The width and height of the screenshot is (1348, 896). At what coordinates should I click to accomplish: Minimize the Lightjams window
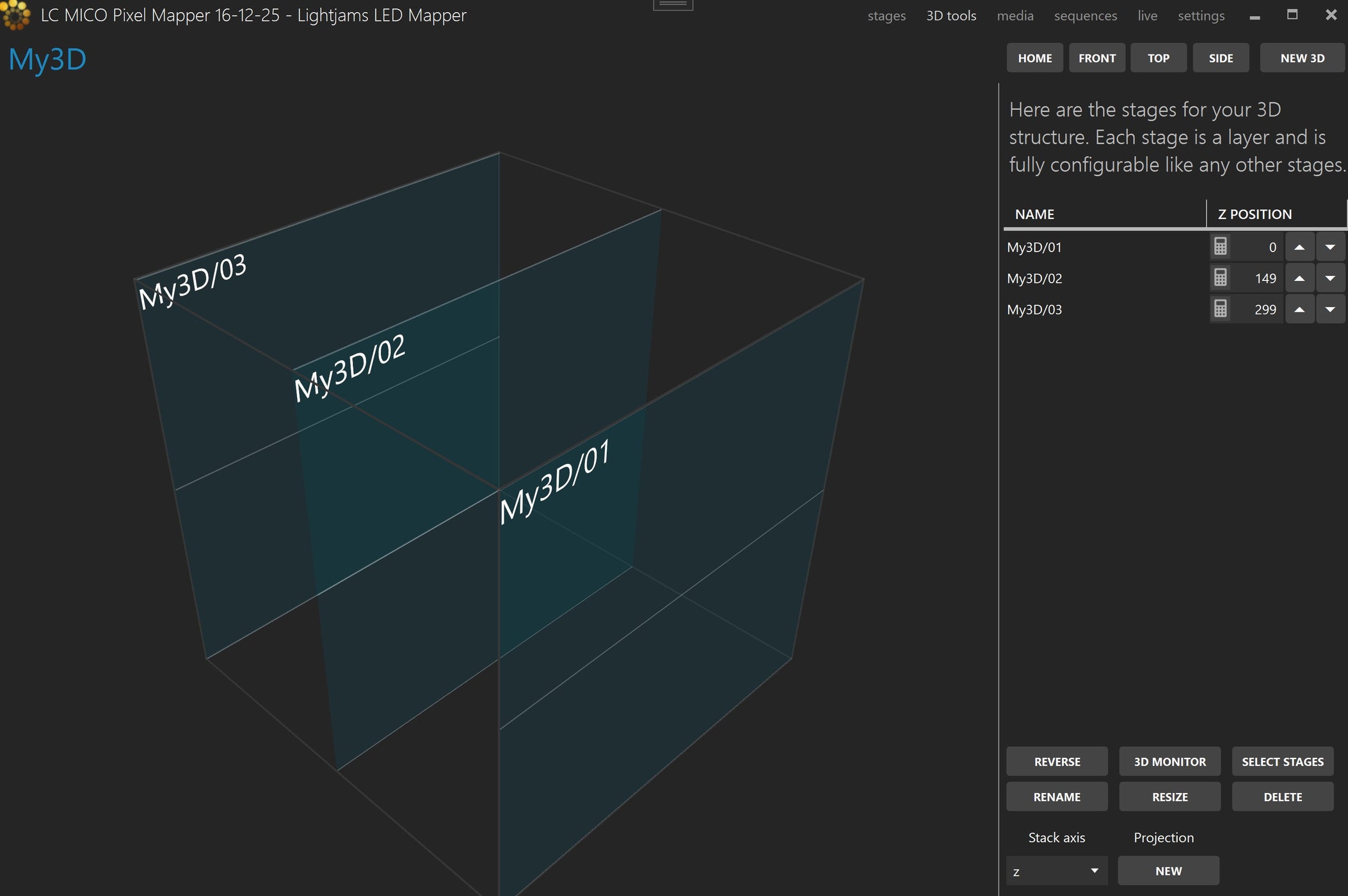tap(1255, 16)
